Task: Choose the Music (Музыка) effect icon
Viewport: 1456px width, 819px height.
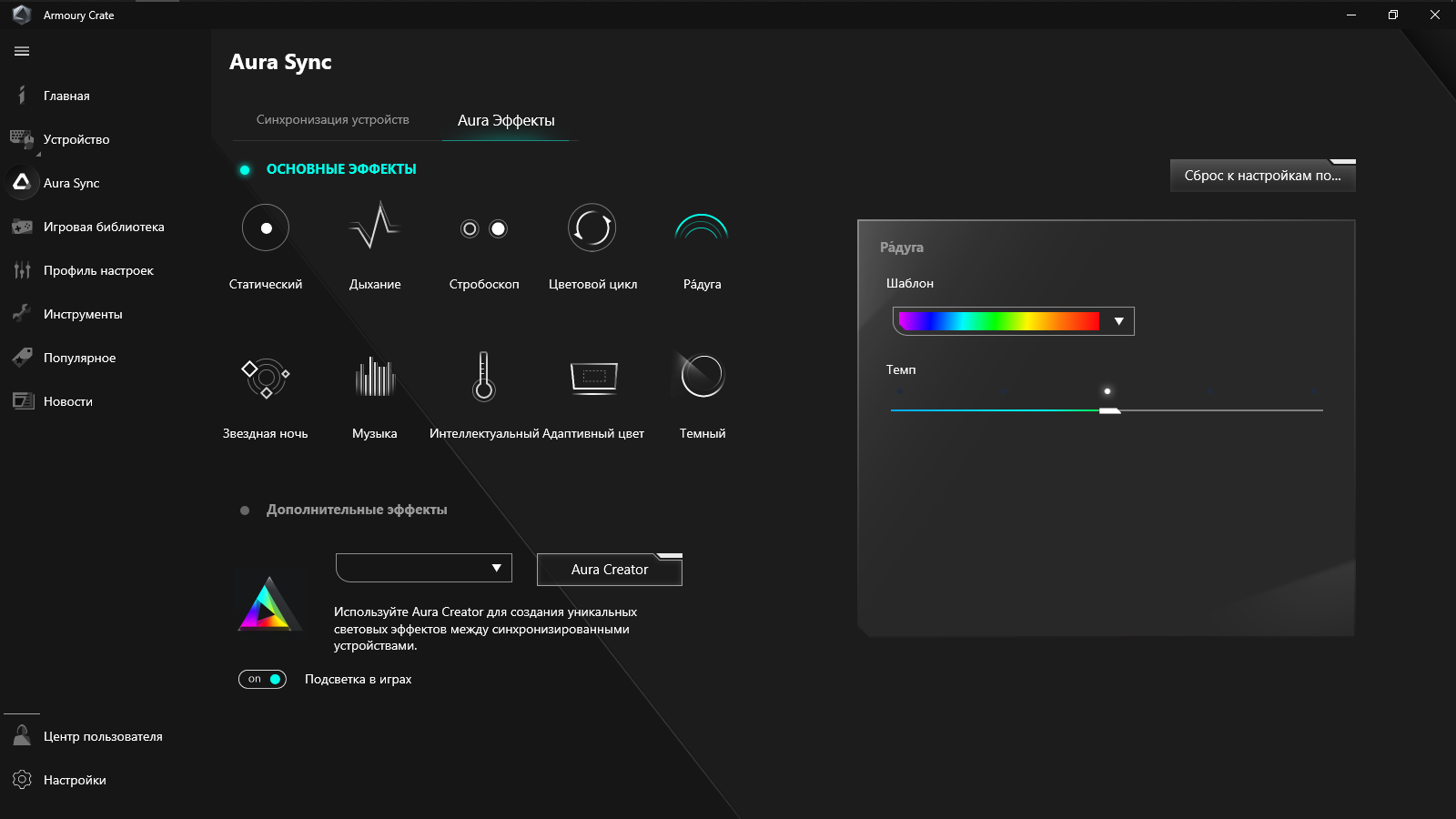Action: (375, 376)
